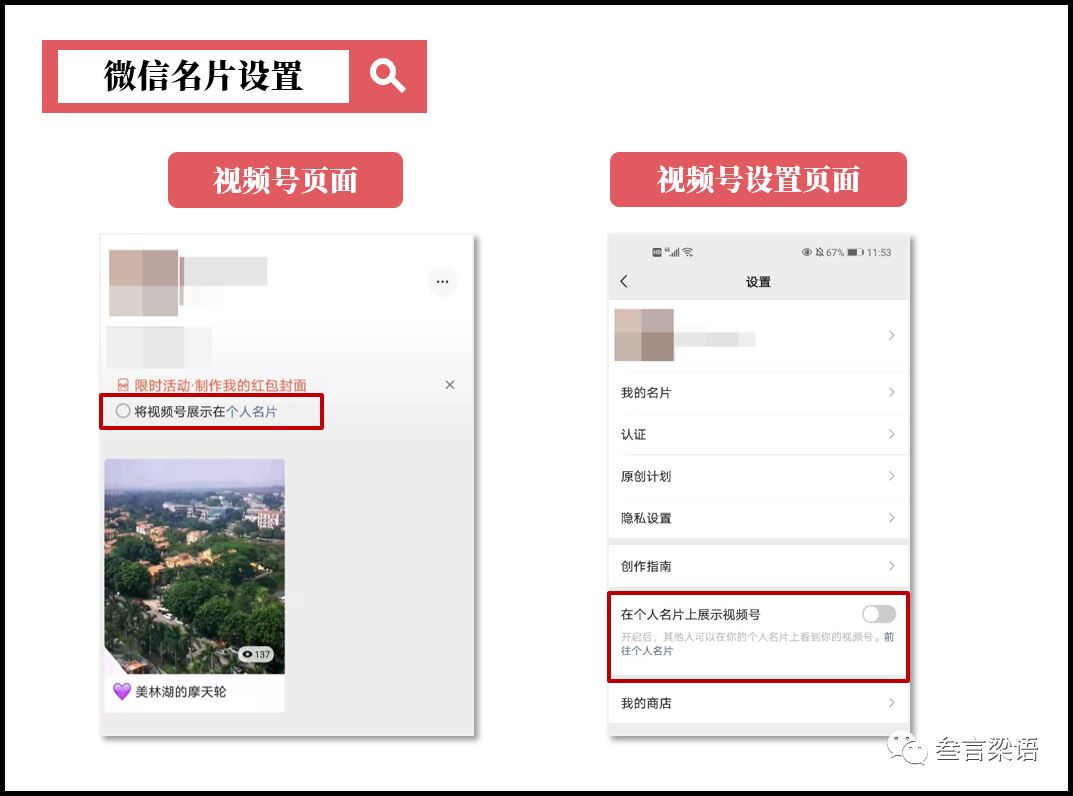Viewport: 1073px width, 796px height.
Task: Dismiss the red envelope cover promotion banner
Action: 450,385
